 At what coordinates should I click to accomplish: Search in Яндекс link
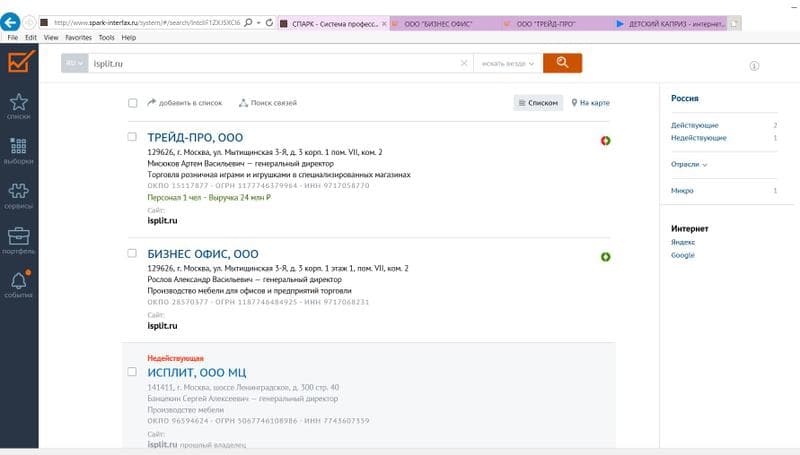click(x=683, y=242)
